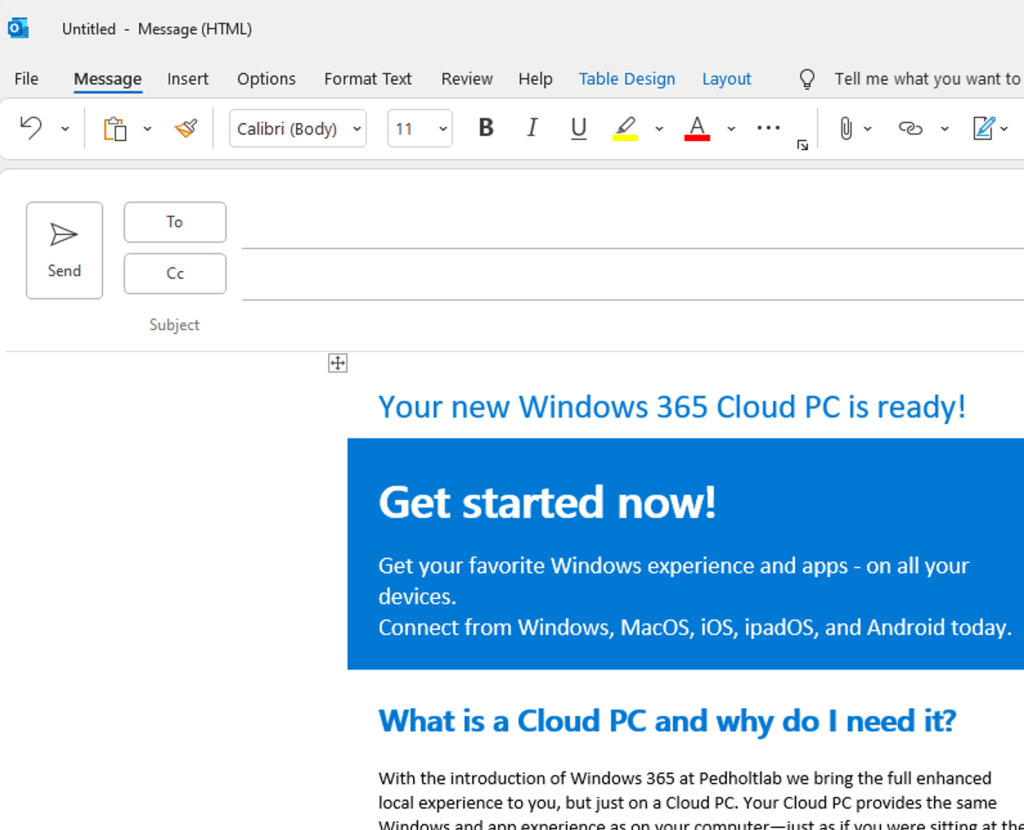
Task: Open the Format Text tab
Action: pyautogui.click(x=368, y=79)
